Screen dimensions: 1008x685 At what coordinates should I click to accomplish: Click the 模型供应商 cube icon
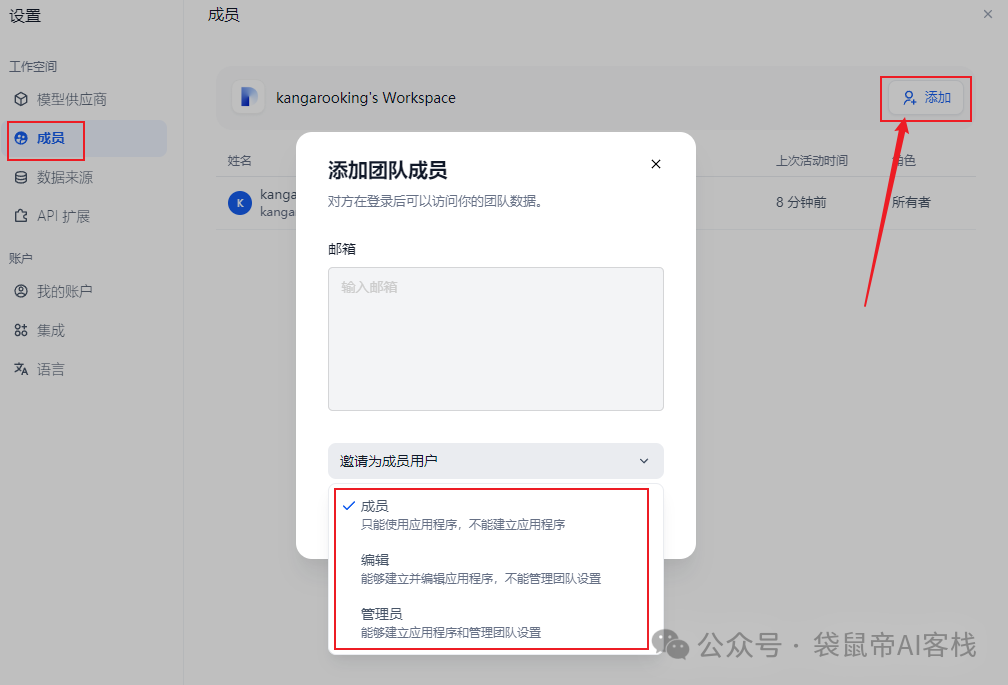click(21, 100)
